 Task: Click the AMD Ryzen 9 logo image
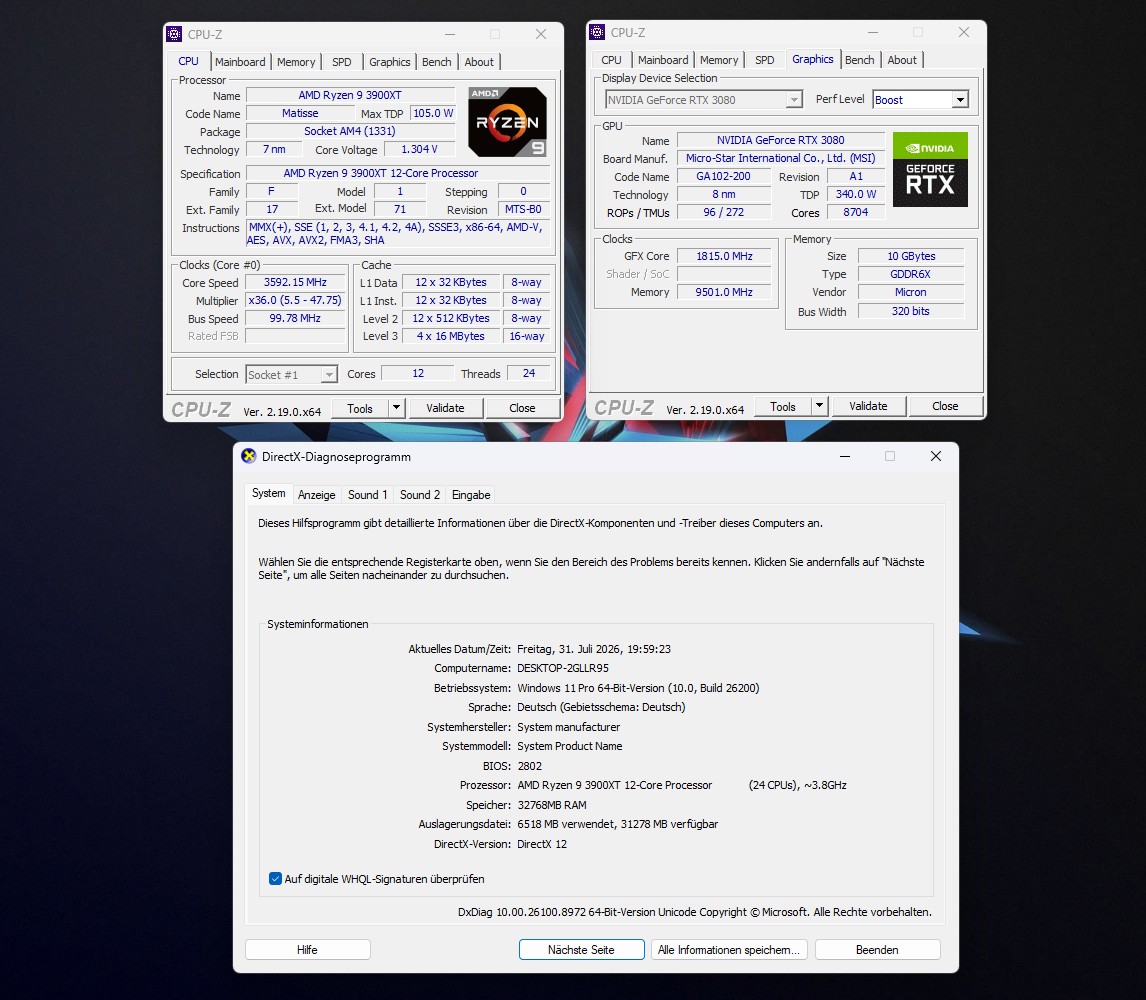pos(507,122)
